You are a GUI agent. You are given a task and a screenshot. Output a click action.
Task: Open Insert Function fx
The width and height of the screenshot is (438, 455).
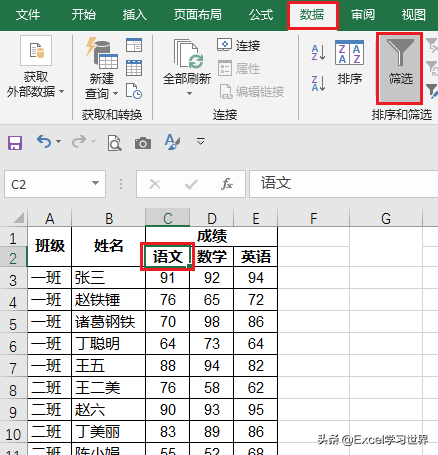(227, 184)
